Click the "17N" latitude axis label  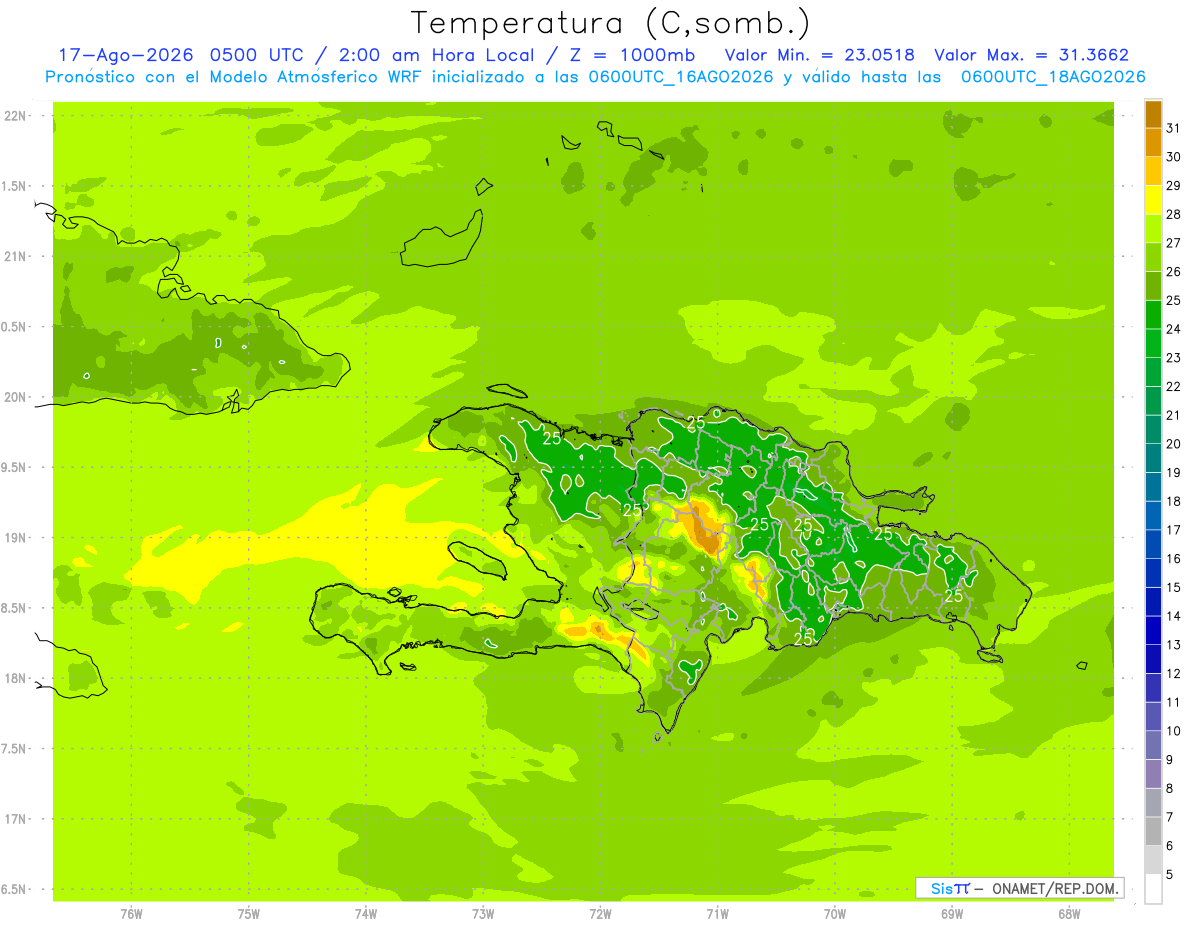15,819
